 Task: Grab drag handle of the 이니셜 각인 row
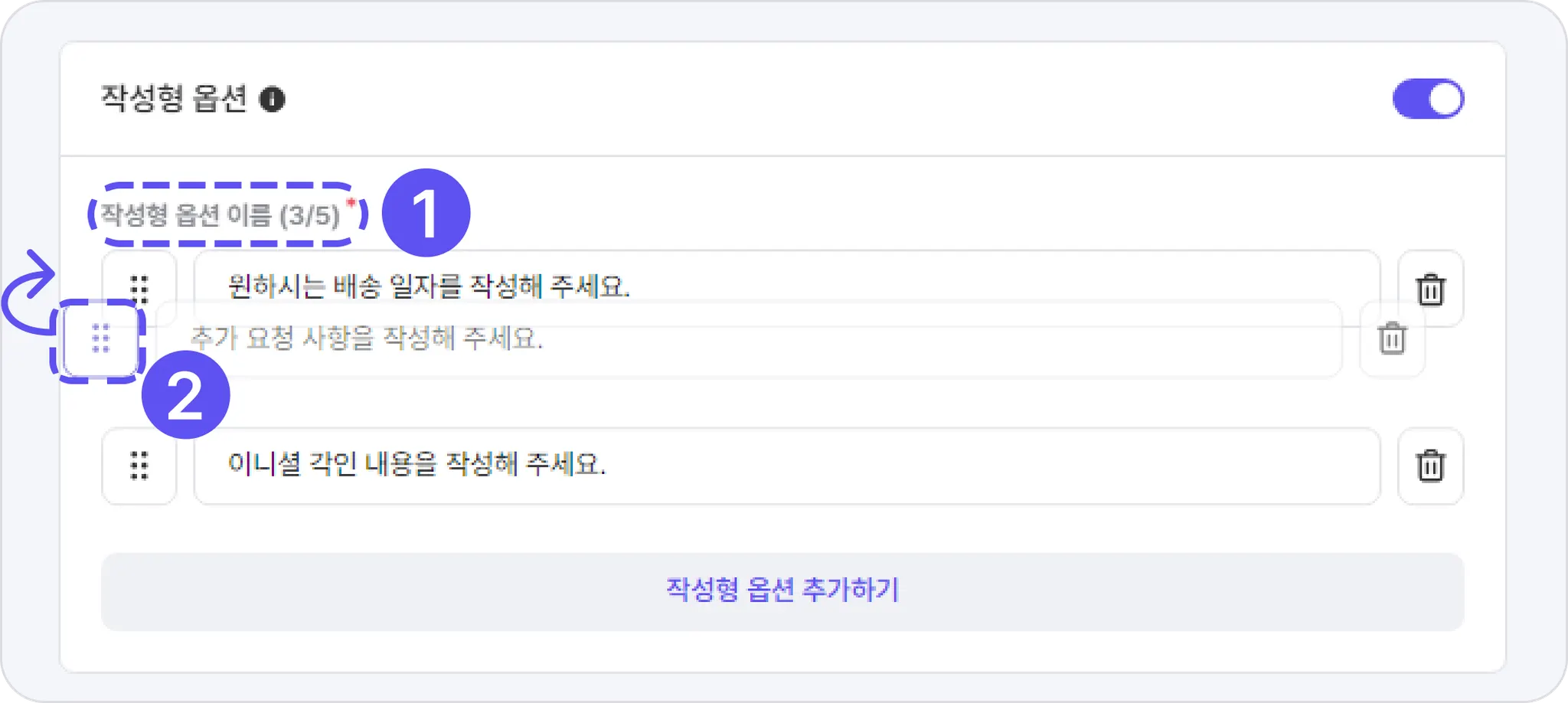pyautogui.click(x=139, y=466)
